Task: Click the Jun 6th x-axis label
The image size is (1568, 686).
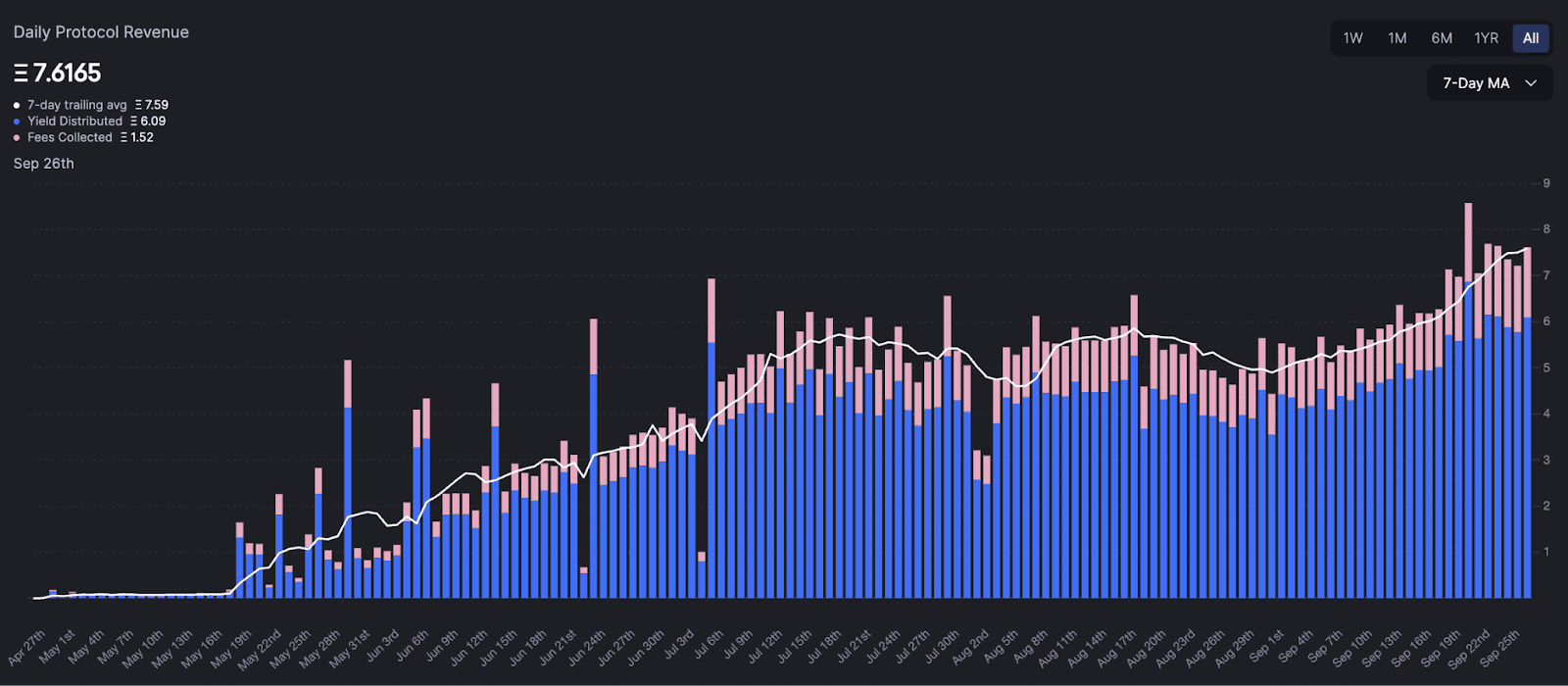Action: (x=413, y=646)
